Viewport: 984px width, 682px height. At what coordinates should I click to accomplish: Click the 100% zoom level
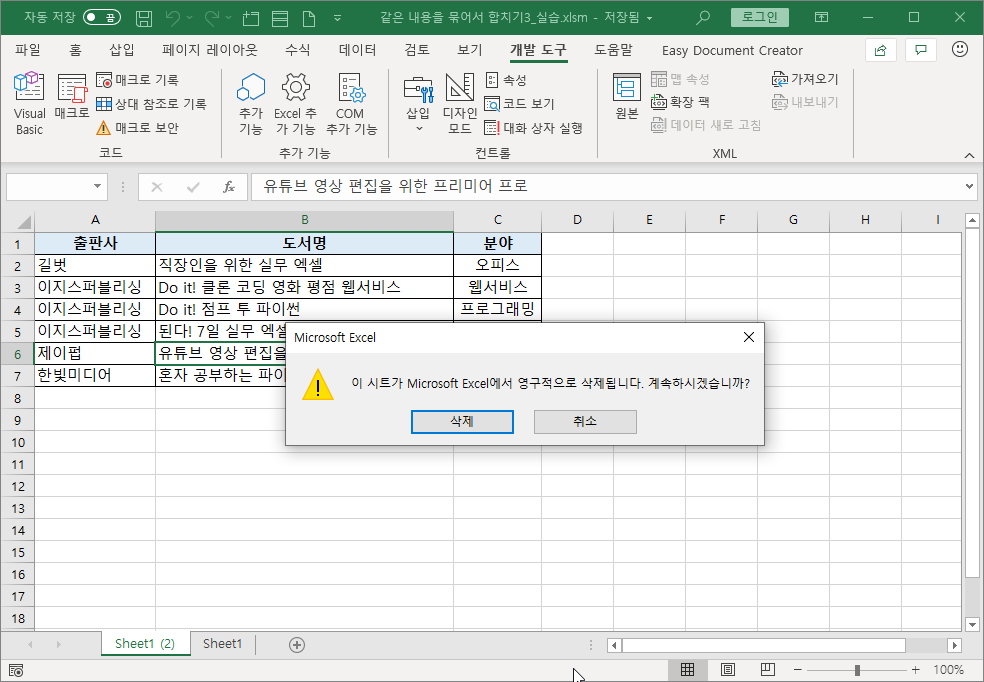point(948,670)
